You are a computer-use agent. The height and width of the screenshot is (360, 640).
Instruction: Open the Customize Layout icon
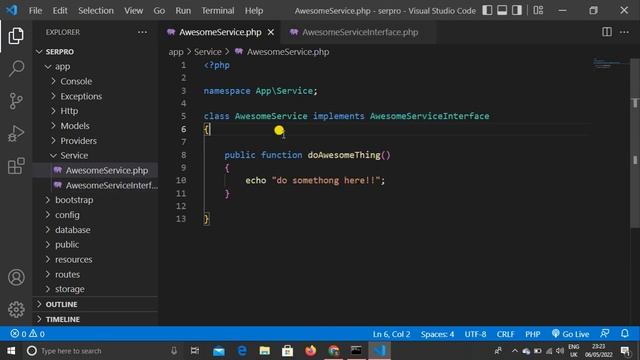click(x=538, y=10)
